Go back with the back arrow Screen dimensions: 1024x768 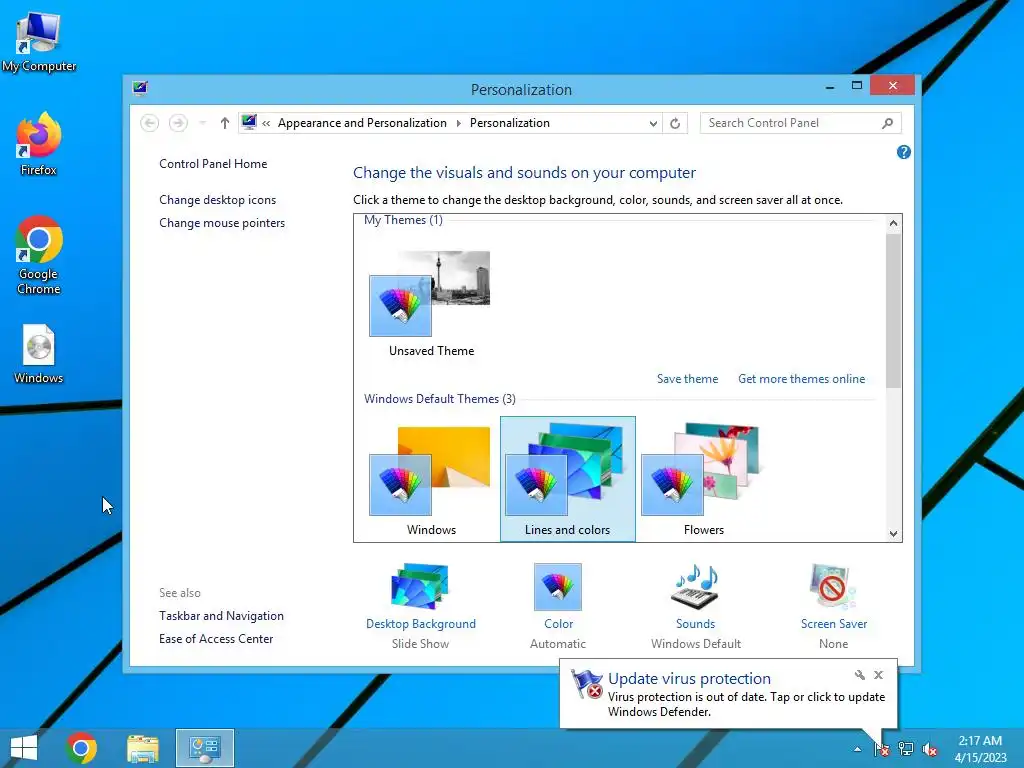pyautogui.click(x=150, y=123)
